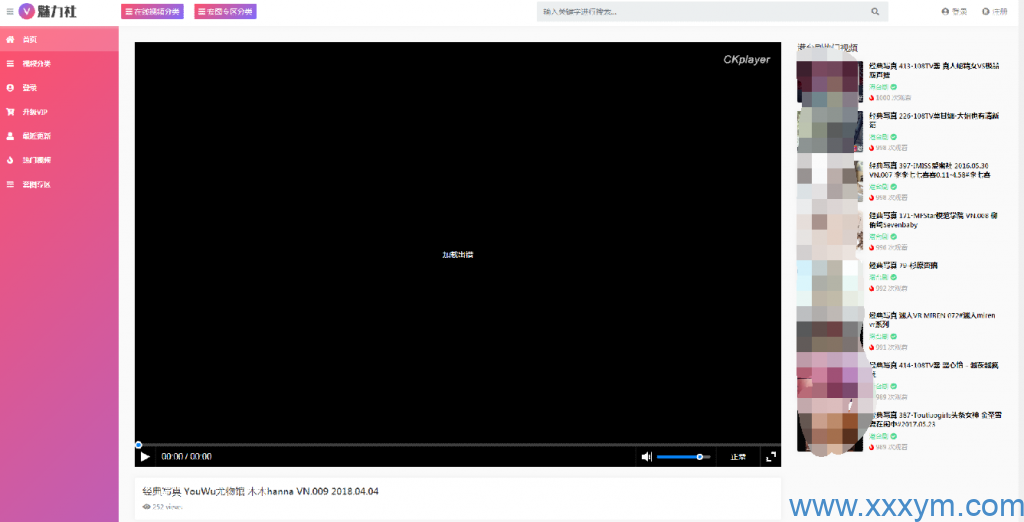The image size is (1024, 522).
Task: Enter fullscreen with the expand icon
Action: pyautogui.click(x=770, y=457)
